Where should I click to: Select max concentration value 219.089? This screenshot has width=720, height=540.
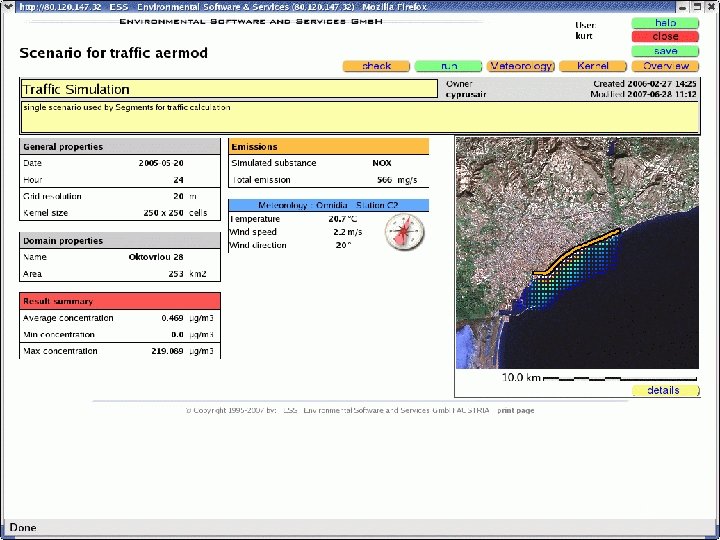click(168, 351)
